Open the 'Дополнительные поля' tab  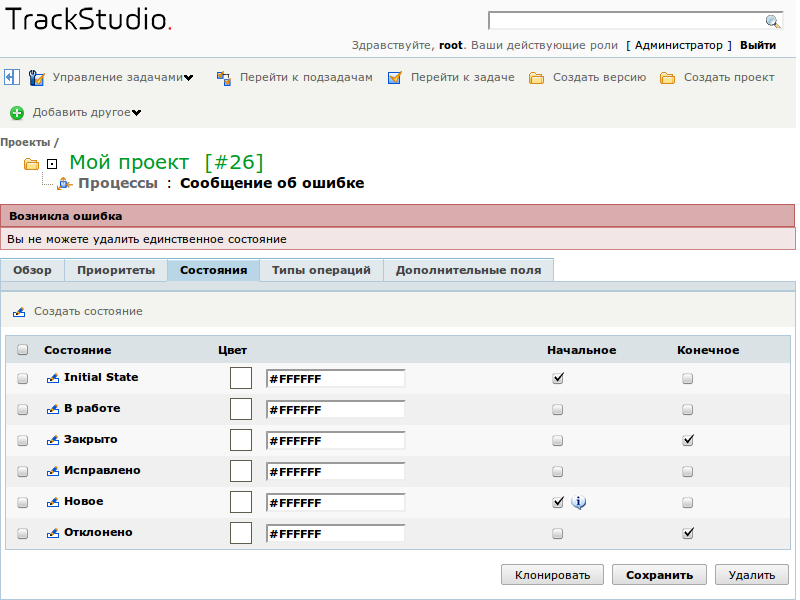pos(468,270)
